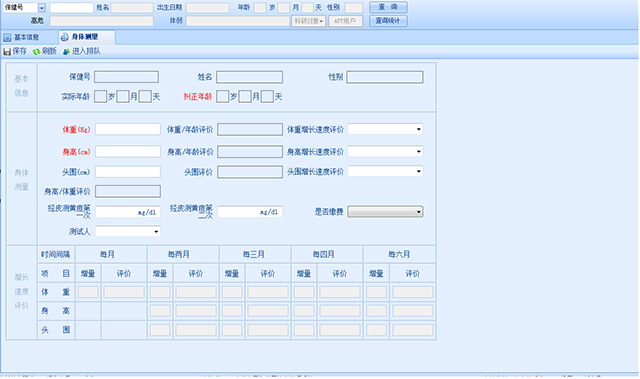Click the 每两月 column header

[x=179, y=255]
